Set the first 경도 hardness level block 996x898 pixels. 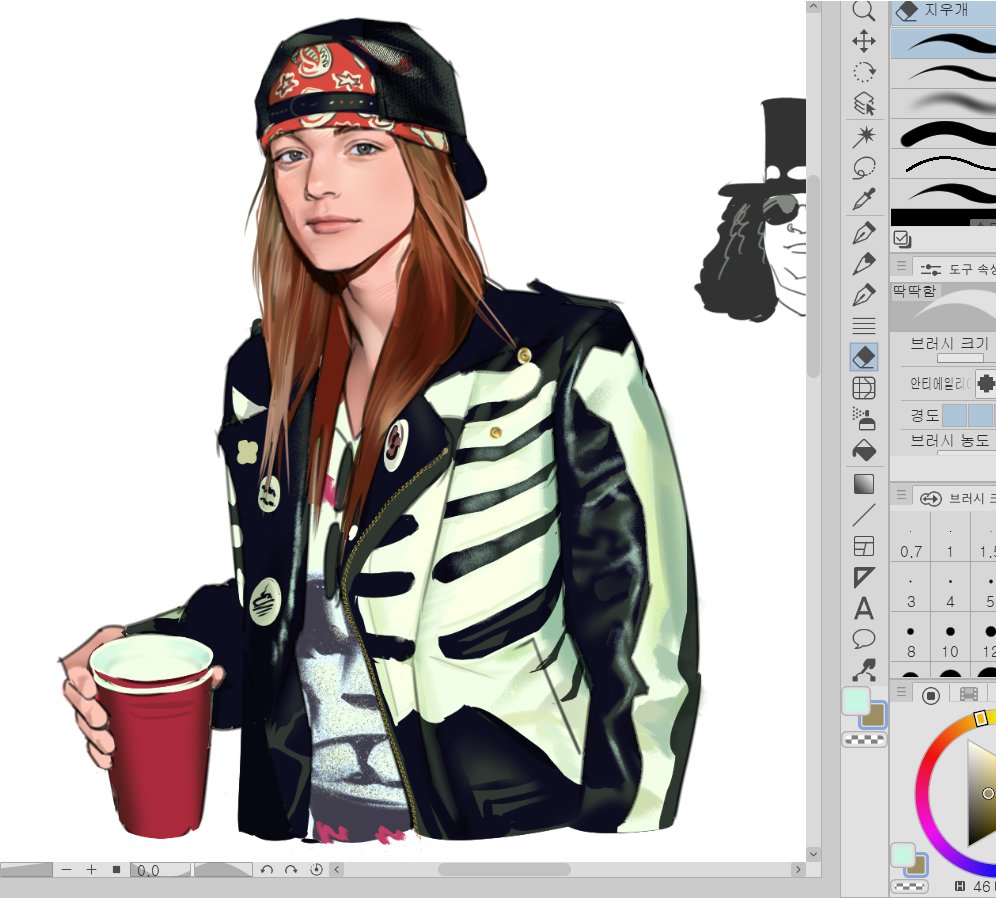[x=954, y=415]
